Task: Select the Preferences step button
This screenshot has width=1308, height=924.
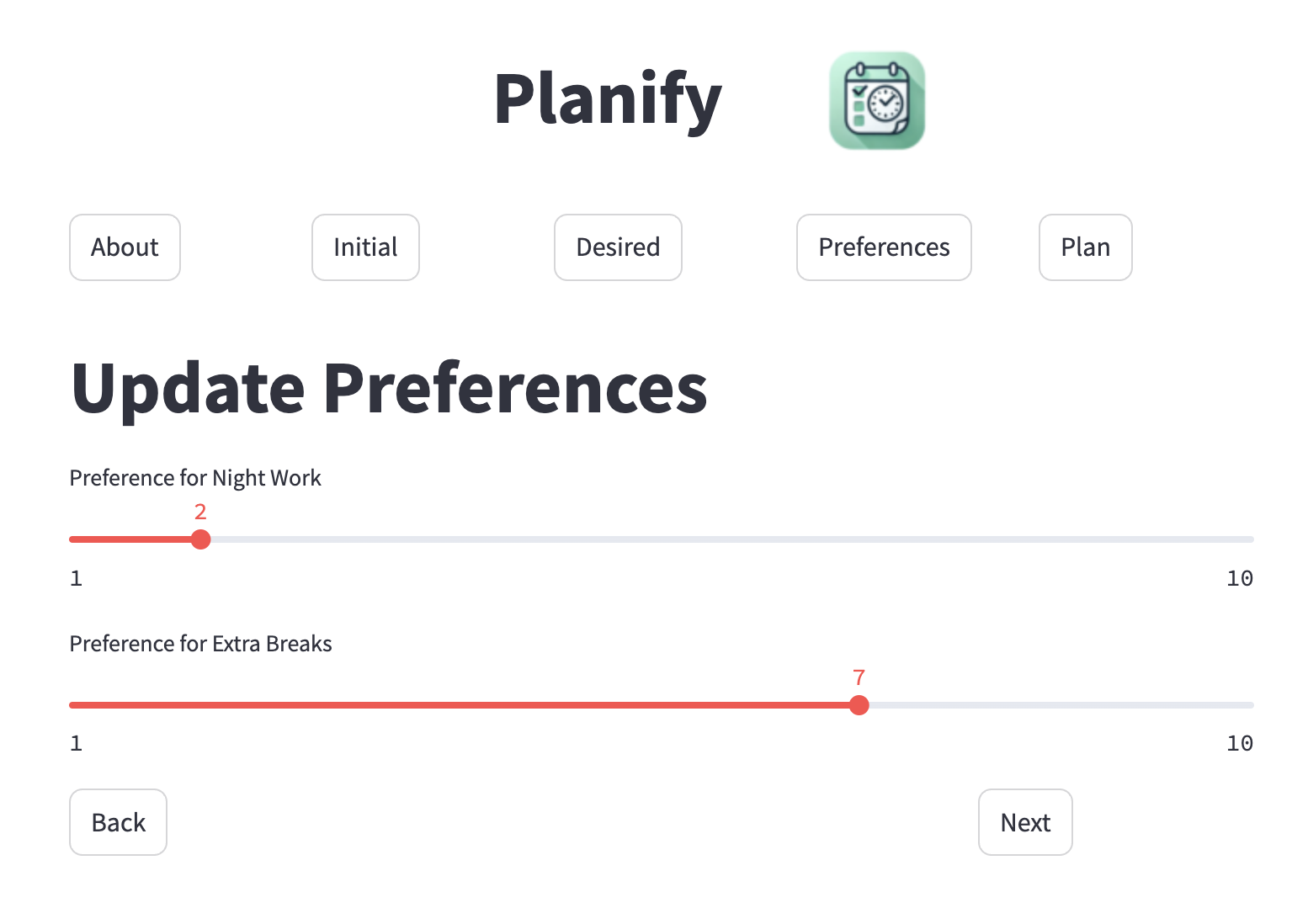Action: click(x=884, y=247)
